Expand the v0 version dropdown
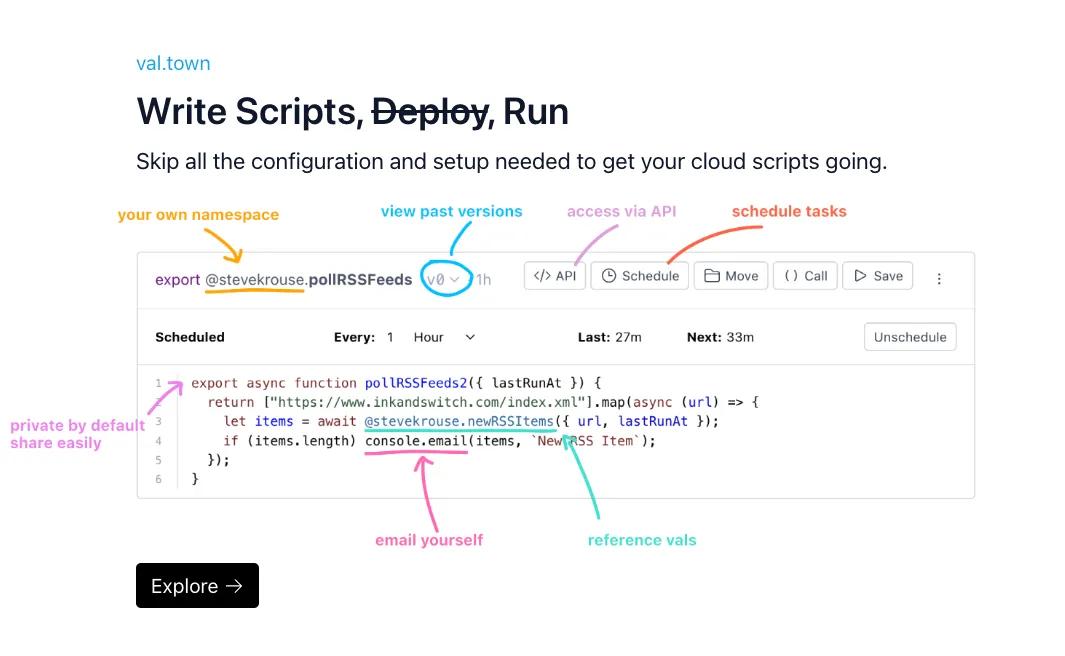Screen dimensions: 1065x656 tap(443, 280)
